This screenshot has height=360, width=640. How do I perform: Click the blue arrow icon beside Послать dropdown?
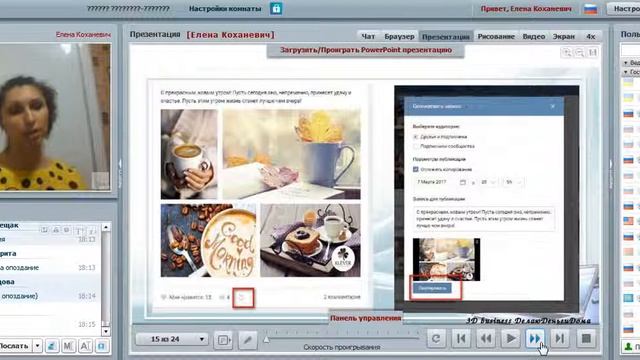(x=52, y=346)
